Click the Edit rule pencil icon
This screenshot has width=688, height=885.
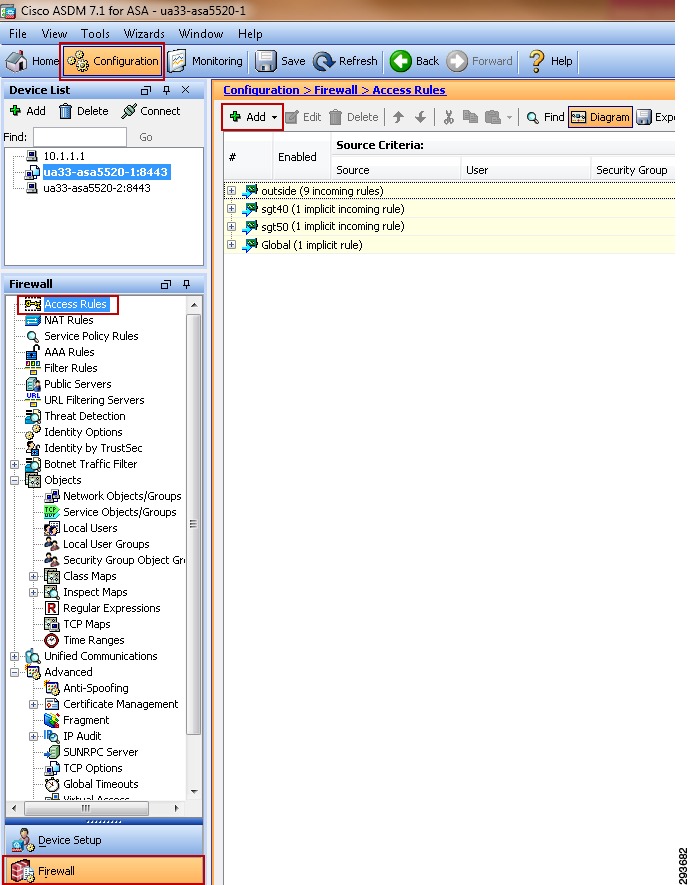click(x=292, y=117)
